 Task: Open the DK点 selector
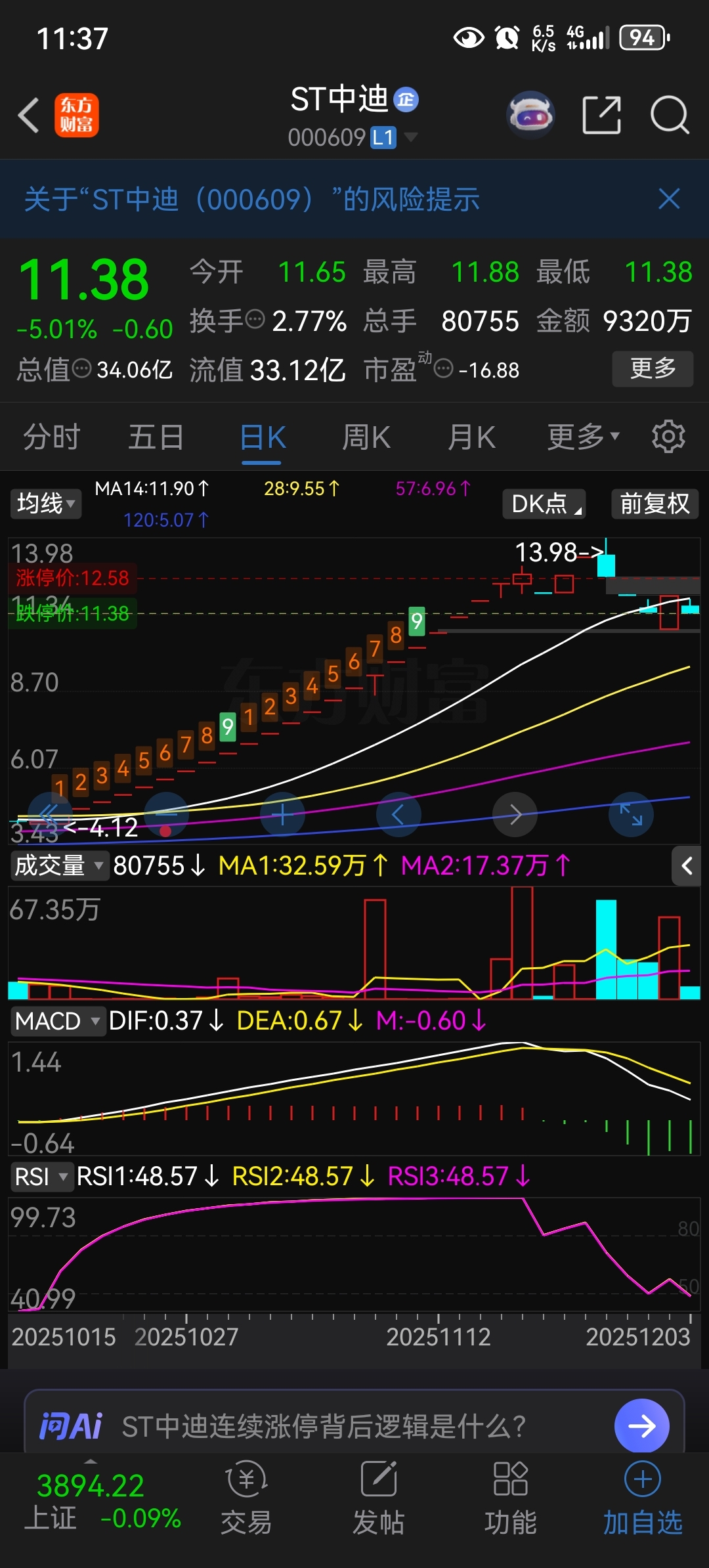(544, 504)
